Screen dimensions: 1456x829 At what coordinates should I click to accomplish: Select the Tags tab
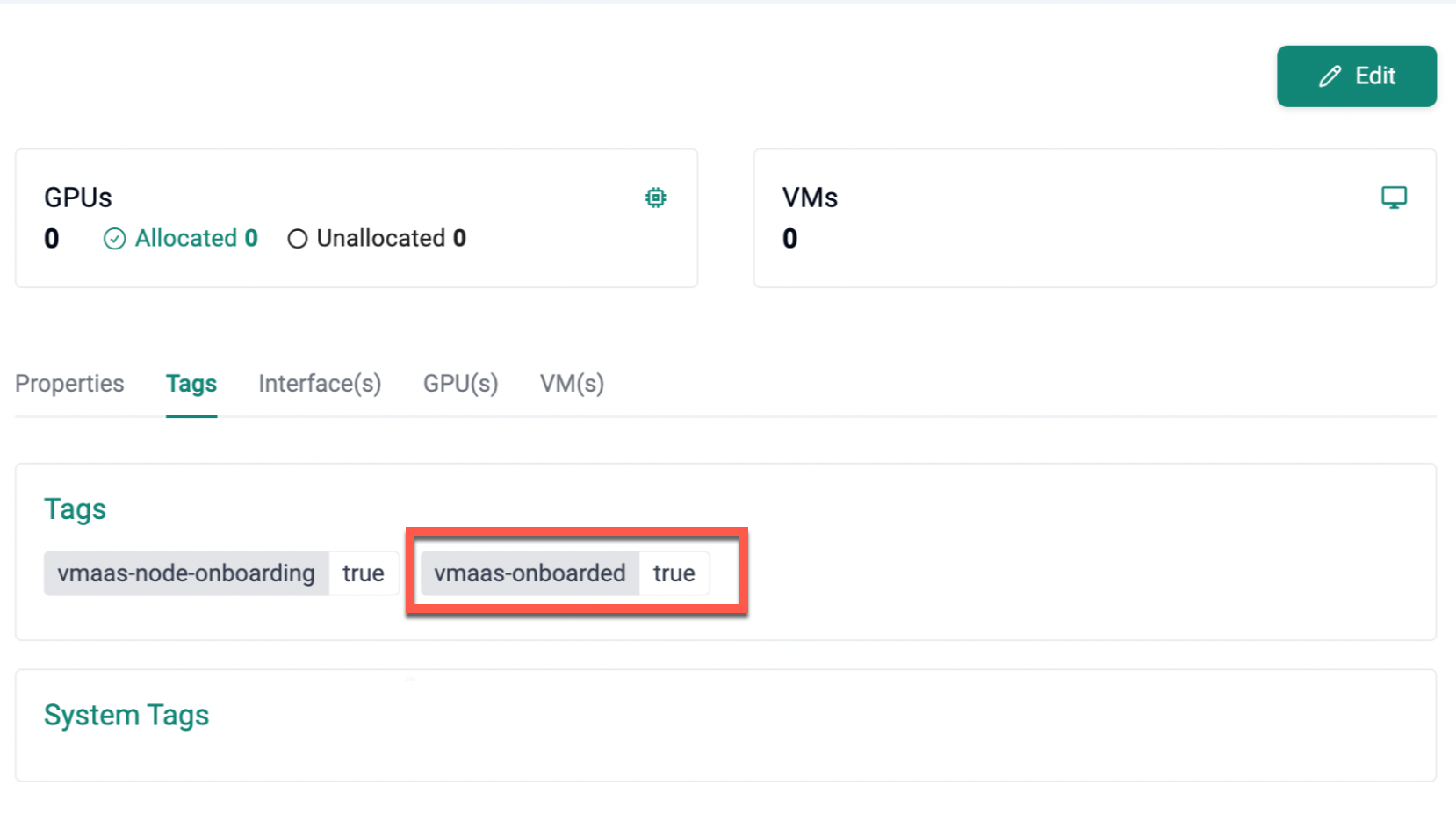click(191, 384)
